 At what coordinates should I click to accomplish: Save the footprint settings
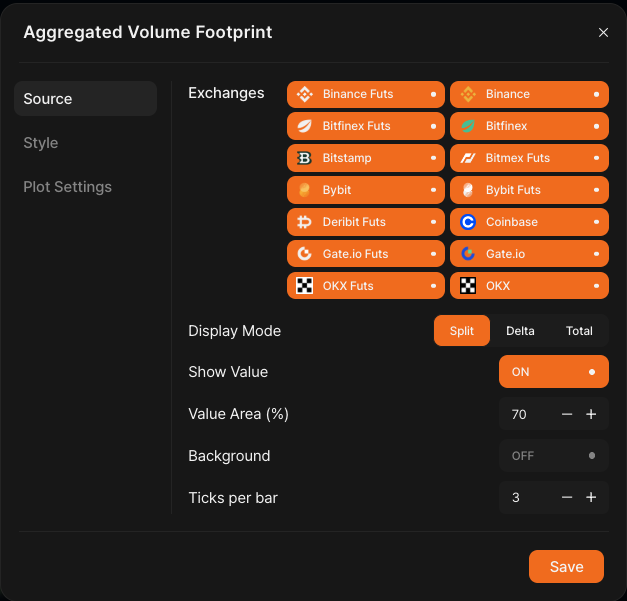567,567
